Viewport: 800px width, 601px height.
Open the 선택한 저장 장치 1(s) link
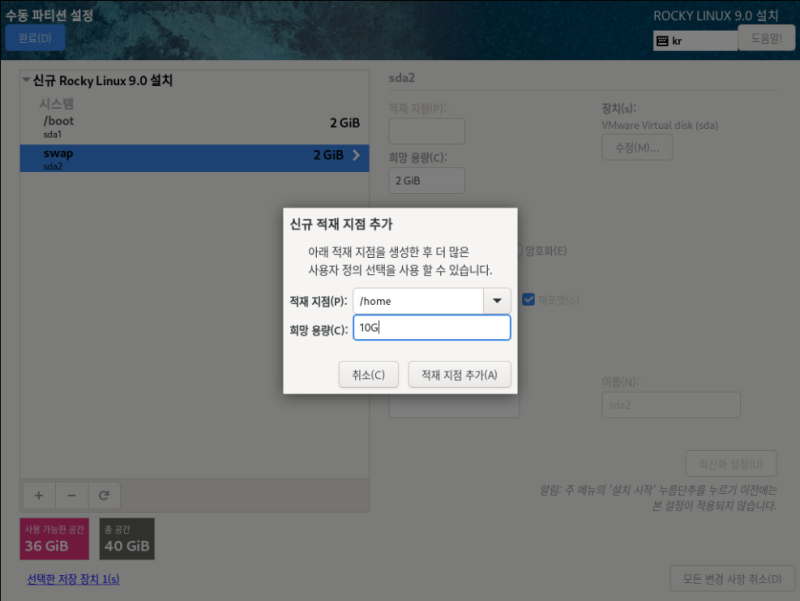pos(73,579)
